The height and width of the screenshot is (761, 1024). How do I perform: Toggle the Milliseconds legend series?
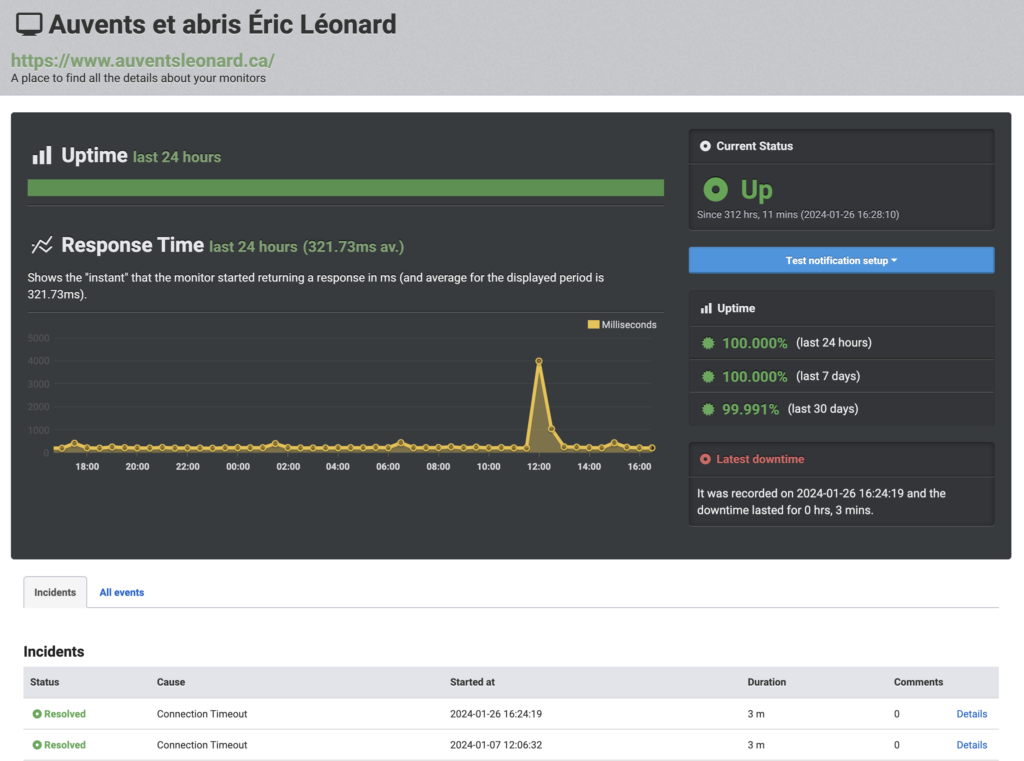click(x=621, y=325)
